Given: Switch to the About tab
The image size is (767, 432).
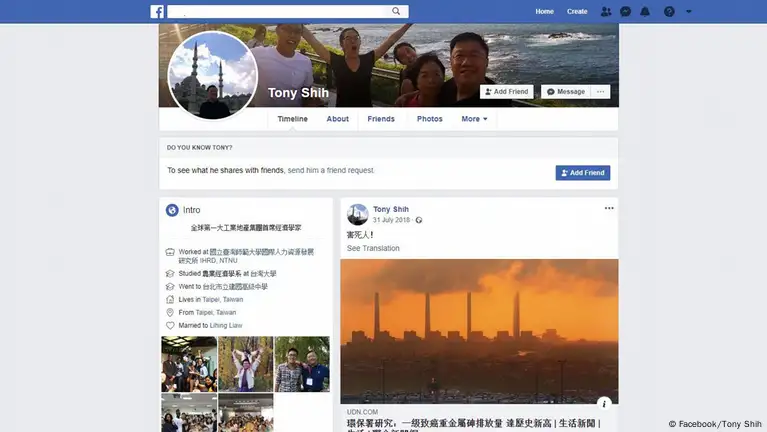Looking at the screenshot, I should click(x=338, y=119).
